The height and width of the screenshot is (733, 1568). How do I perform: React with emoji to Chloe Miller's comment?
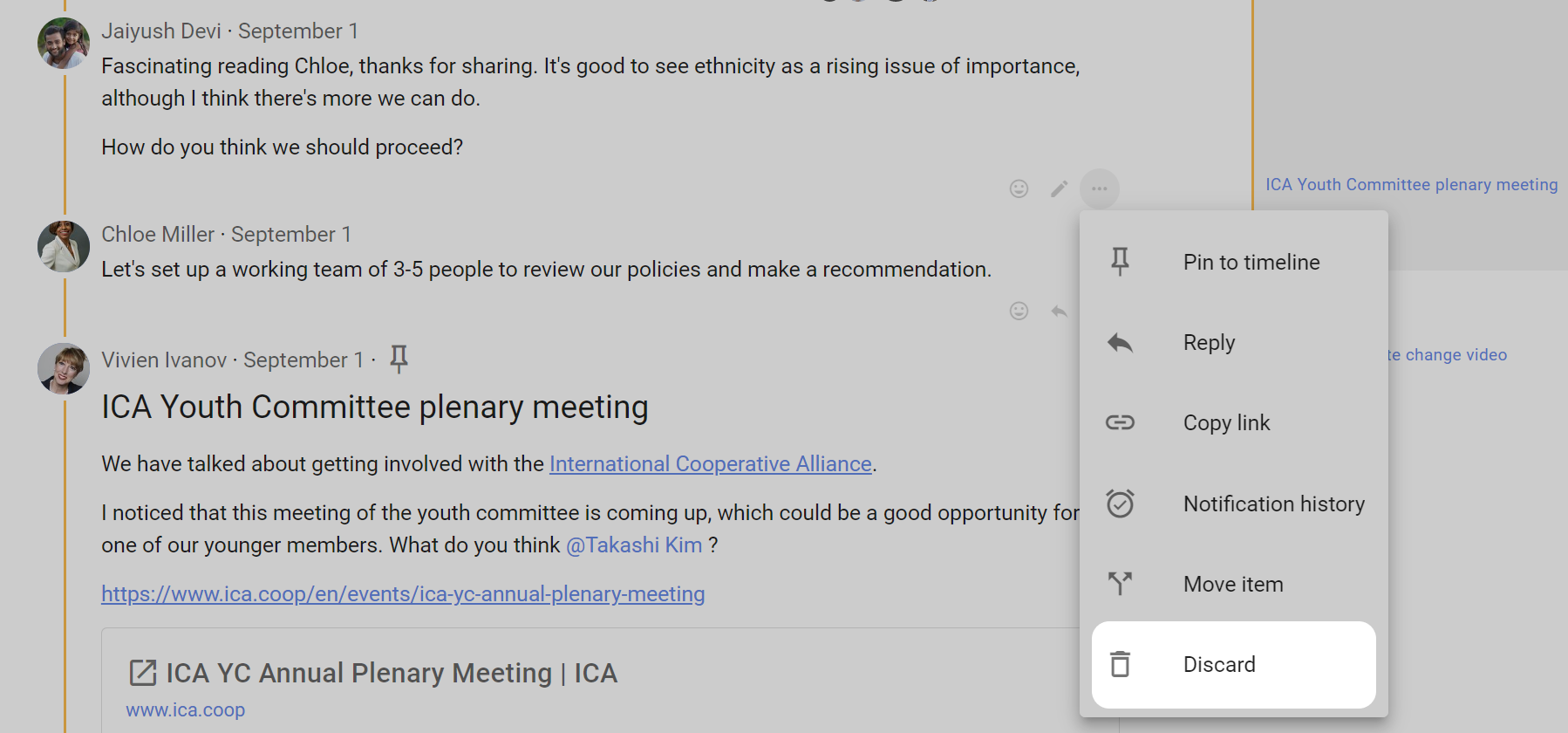click(x=1019, y=311)
